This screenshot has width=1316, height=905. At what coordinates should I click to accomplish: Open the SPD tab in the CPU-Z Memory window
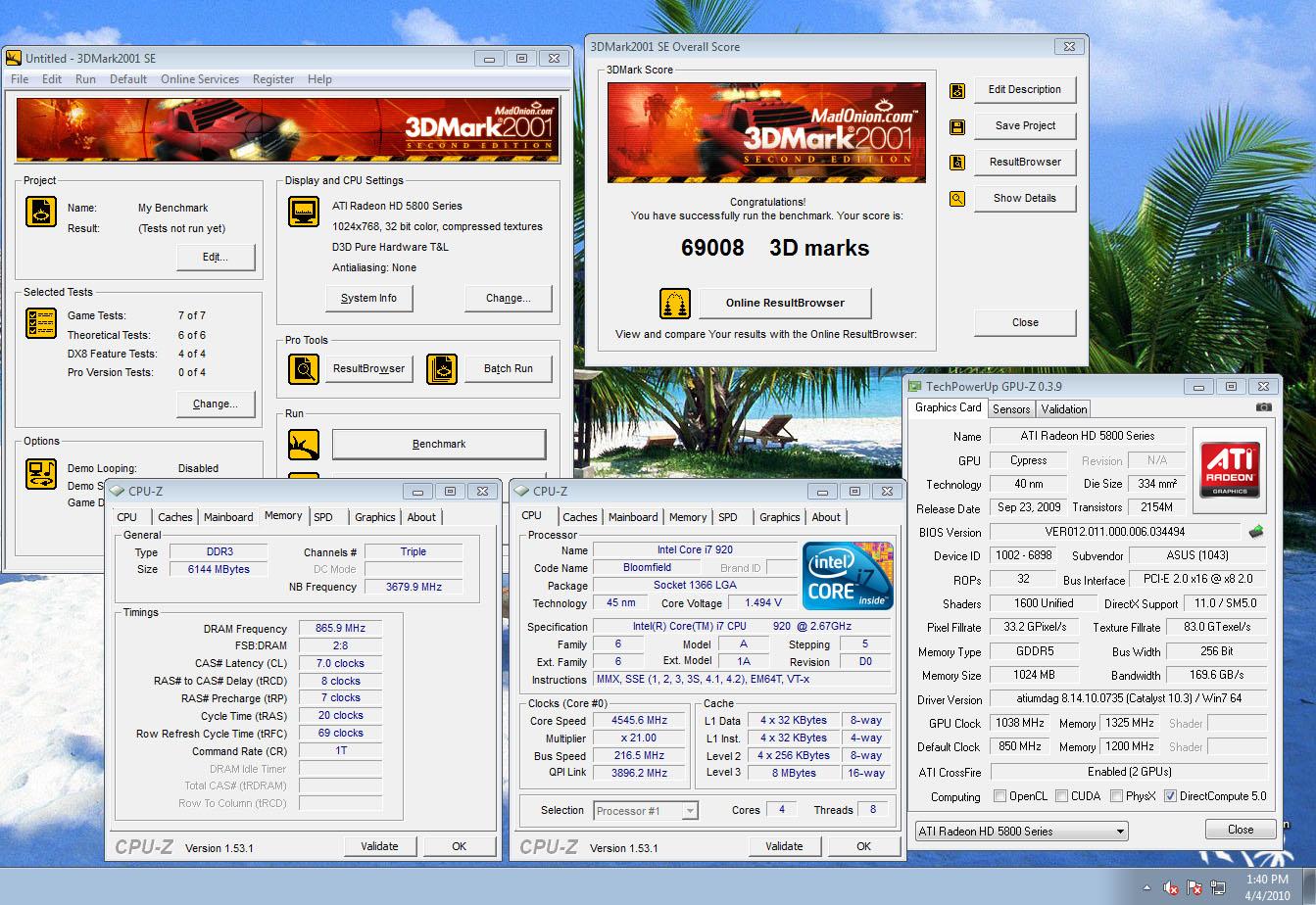pyautogui.click(x=323, y=517)
